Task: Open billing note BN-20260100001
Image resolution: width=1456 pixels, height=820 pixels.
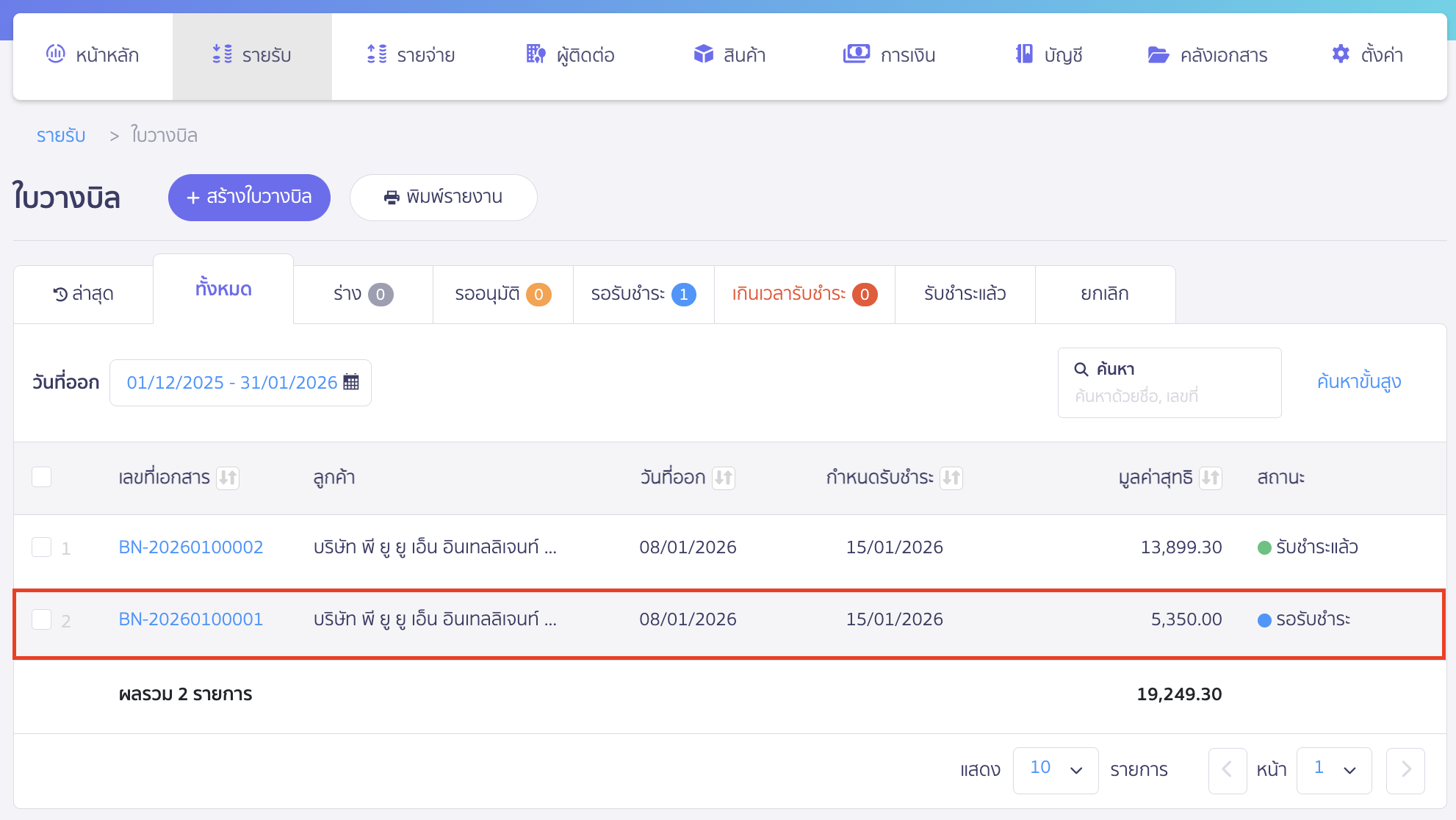Action: (x=190, y=619)
